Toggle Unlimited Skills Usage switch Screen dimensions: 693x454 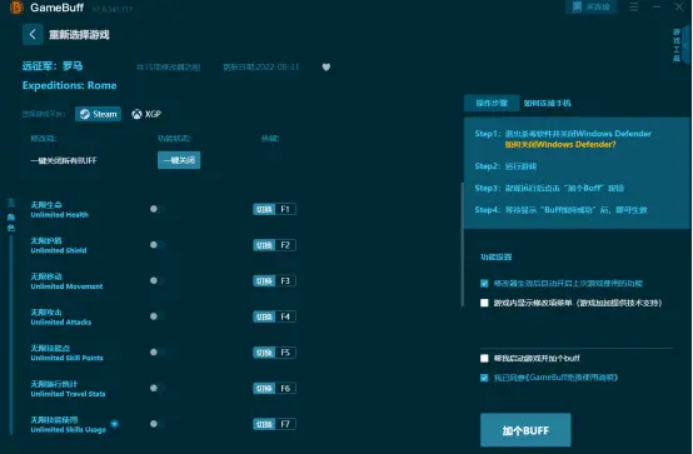tap(157, 424)
